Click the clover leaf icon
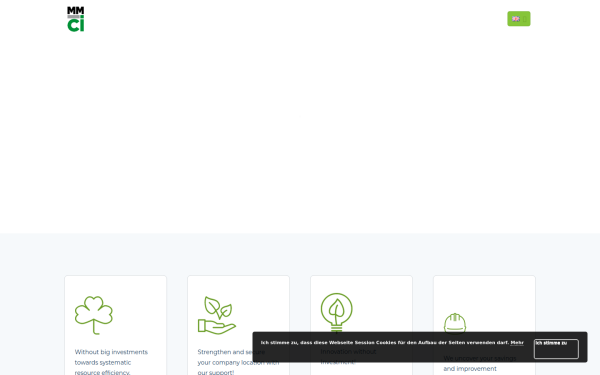 pos(94,315)
